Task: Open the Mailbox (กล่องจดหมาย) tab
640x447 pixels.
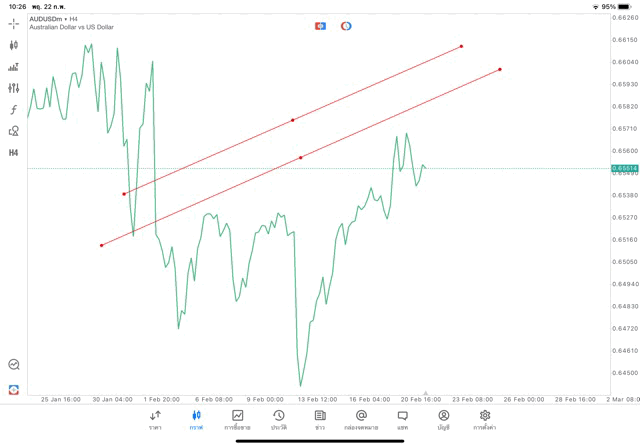Action: pos(361,420)
